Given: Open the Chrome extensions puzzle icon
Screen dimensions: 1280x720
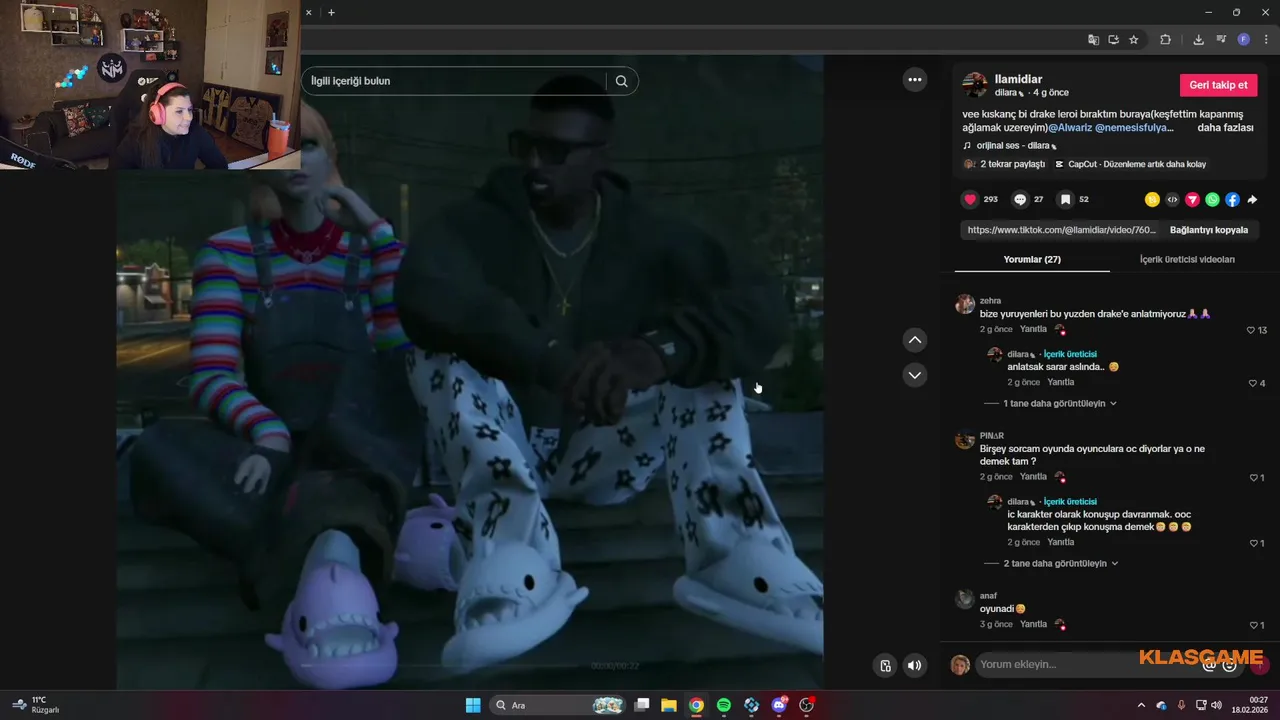Looking at the screenshot, I should pyautogui.click(x=1165, y=39).
